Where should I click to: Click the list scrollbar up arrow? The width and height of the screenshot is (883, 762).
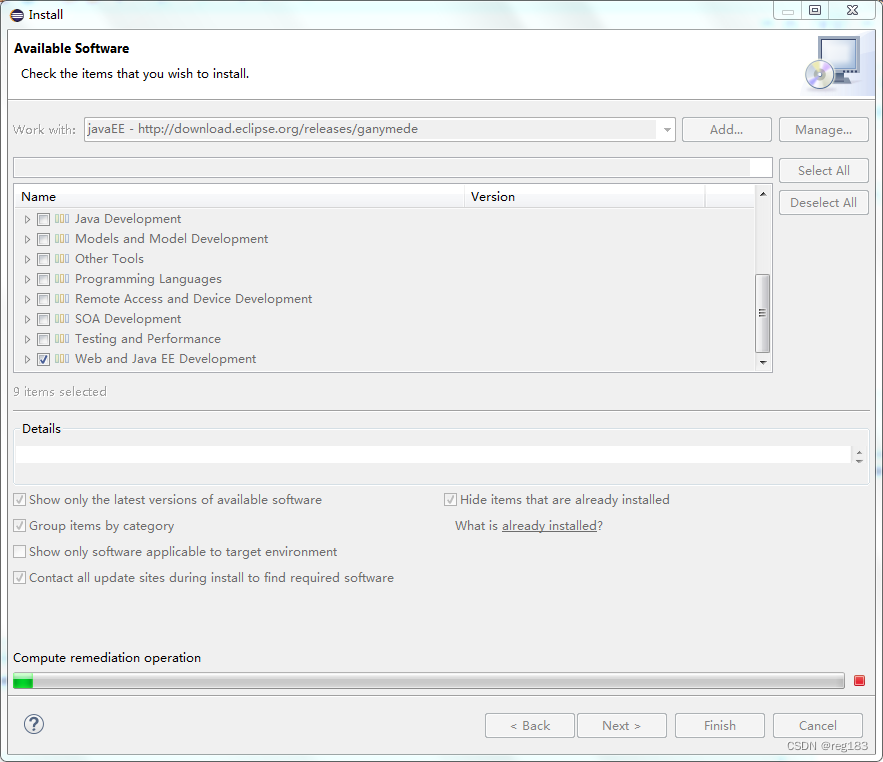[762, 194]
